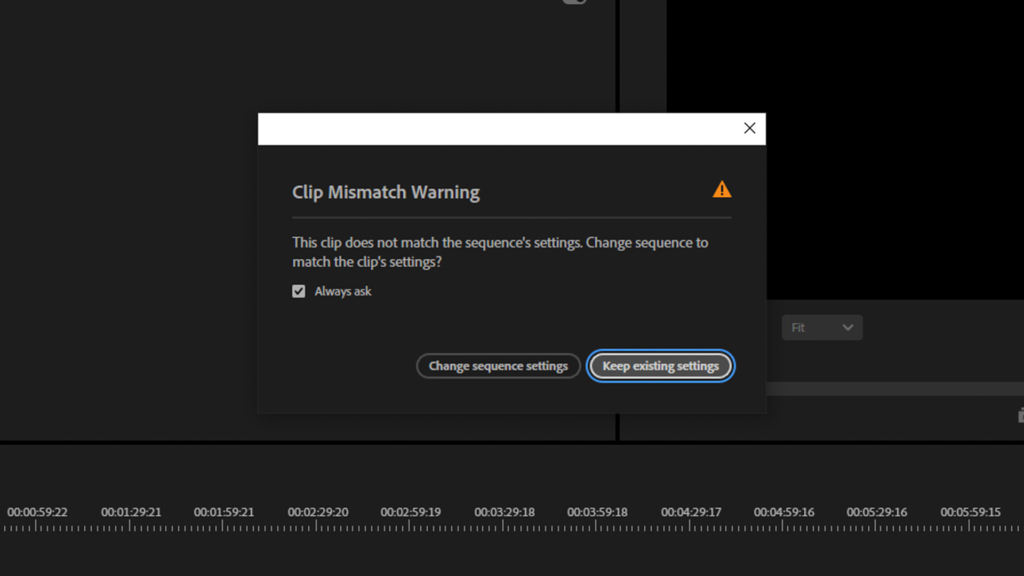This screenshot has width=1024, height=576.
Task: Click timeline ruler at 00:02:59:19
Action: click(411, 512)
